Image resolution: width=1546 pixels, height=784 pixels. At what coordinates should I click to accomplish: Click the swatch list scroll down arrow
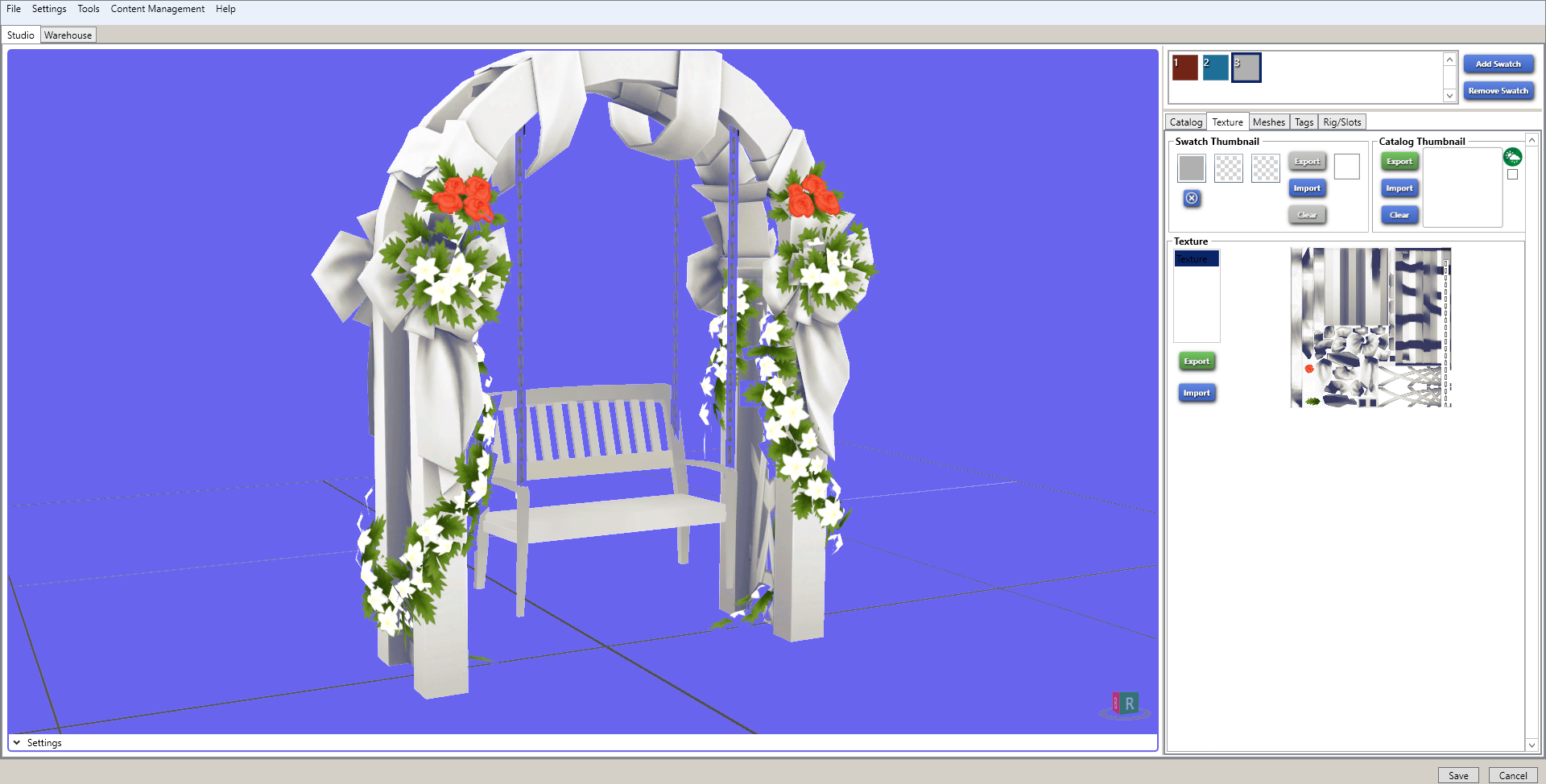coord(1449,96)
